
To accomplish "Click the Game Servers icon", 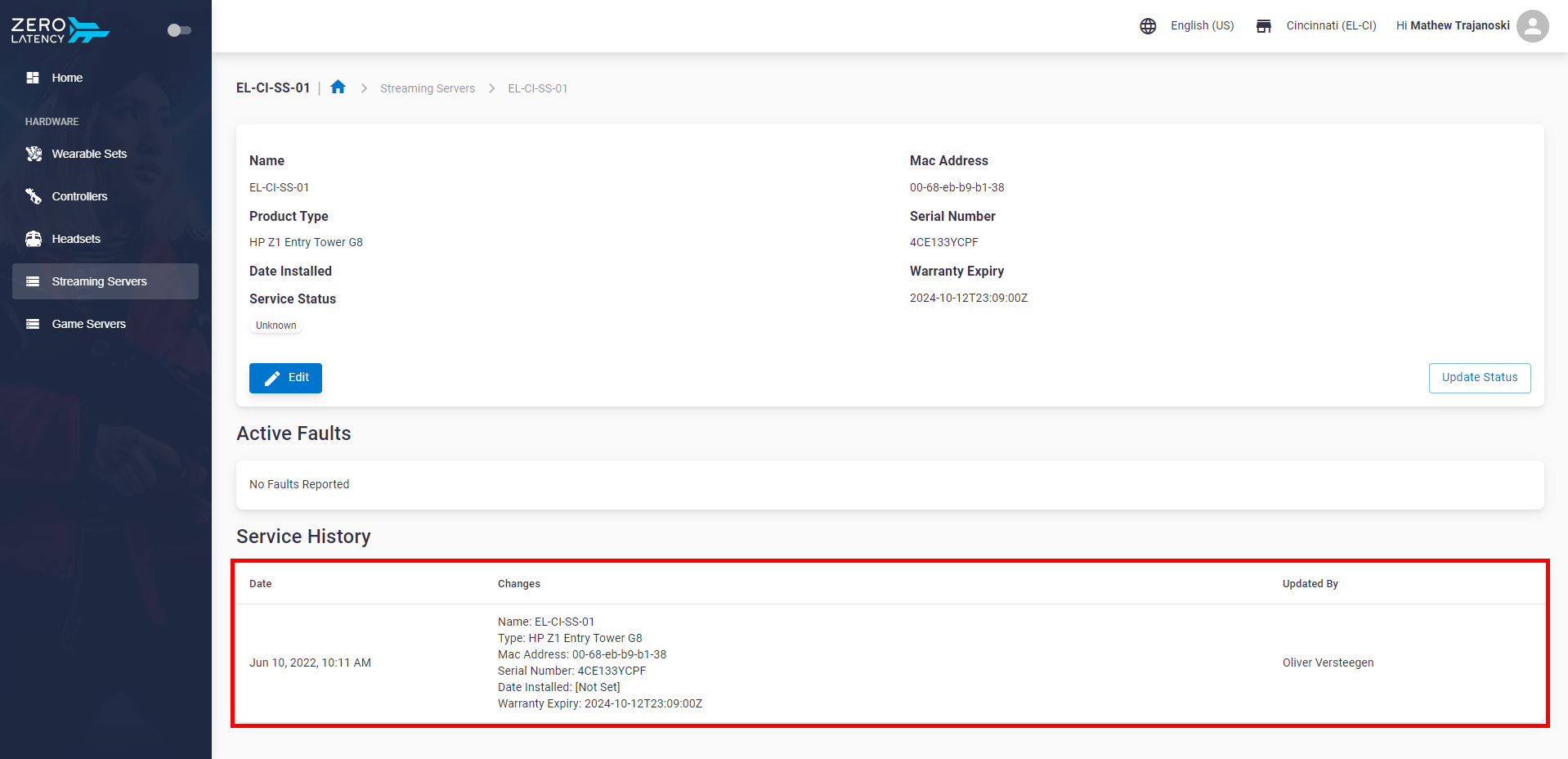I will click(x=33, y=324).
